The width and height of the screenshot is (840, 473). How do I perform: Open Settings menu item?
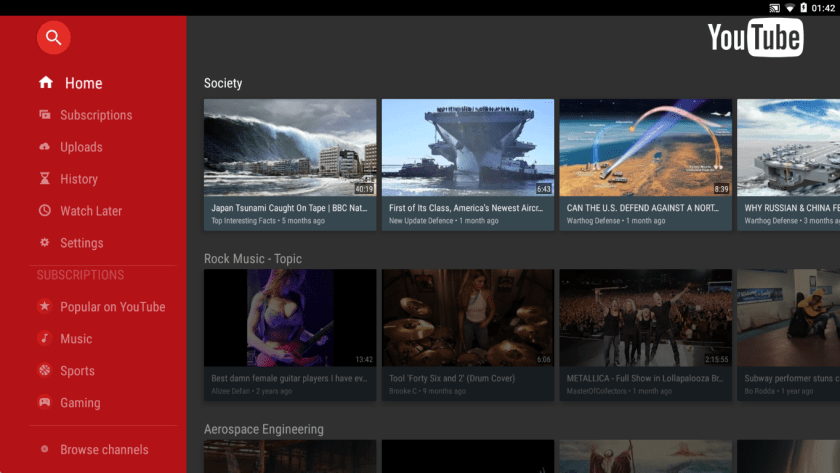coord(81,243)
